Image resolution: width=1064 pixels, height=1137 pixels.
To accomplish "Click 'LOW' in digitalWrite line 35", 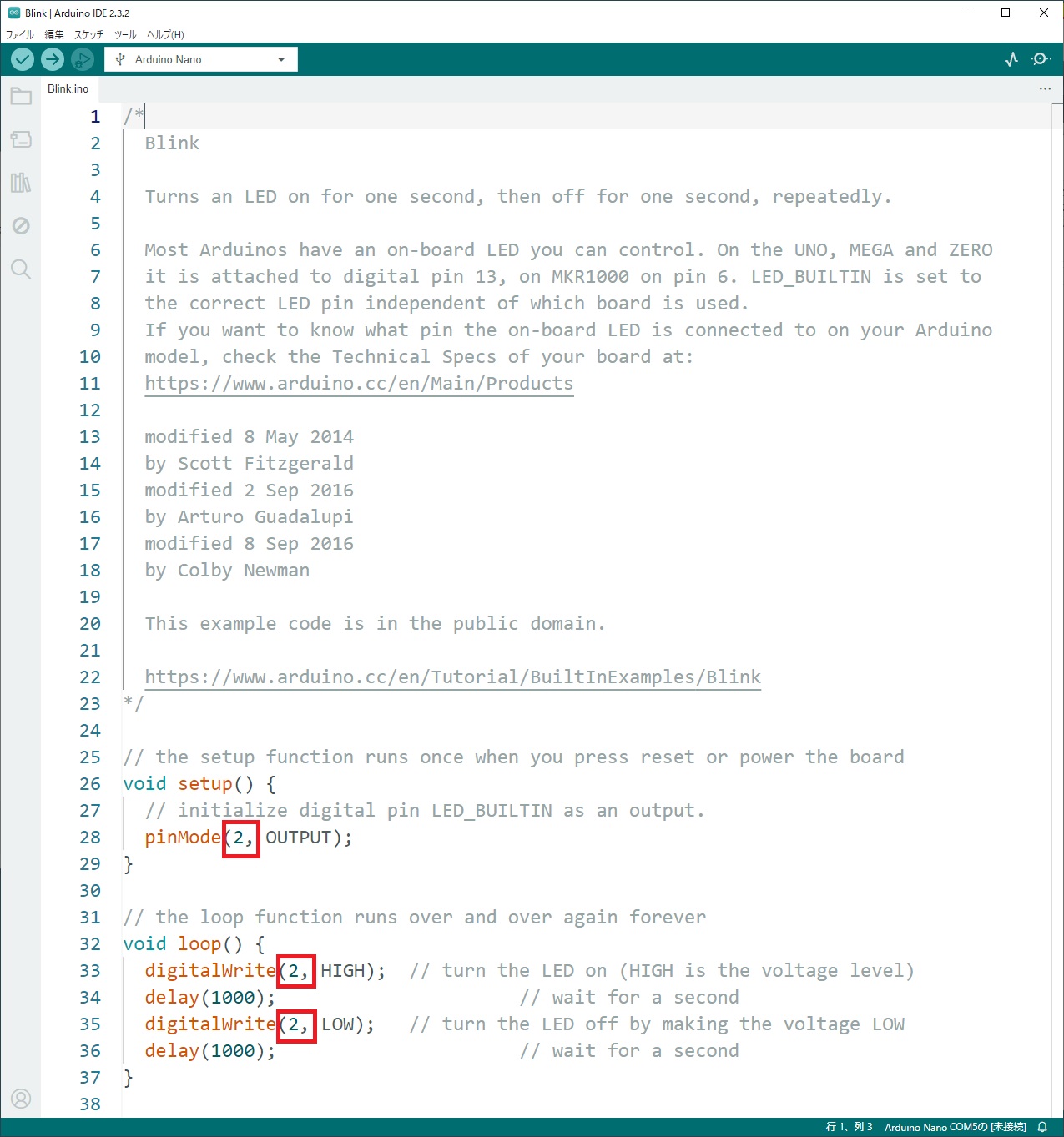I will tap(338, 1024).
